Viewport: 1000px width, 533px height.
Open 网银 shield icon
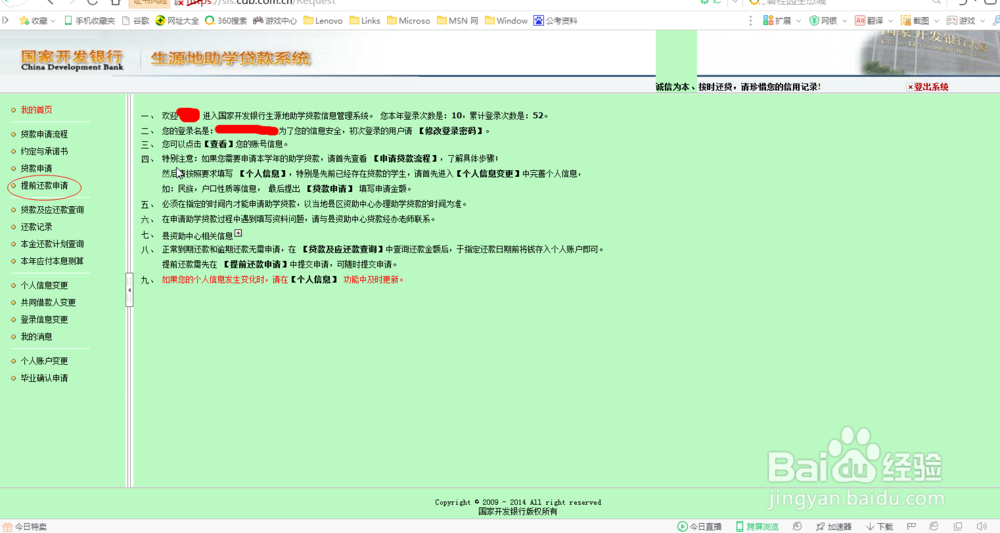(814, 21)
